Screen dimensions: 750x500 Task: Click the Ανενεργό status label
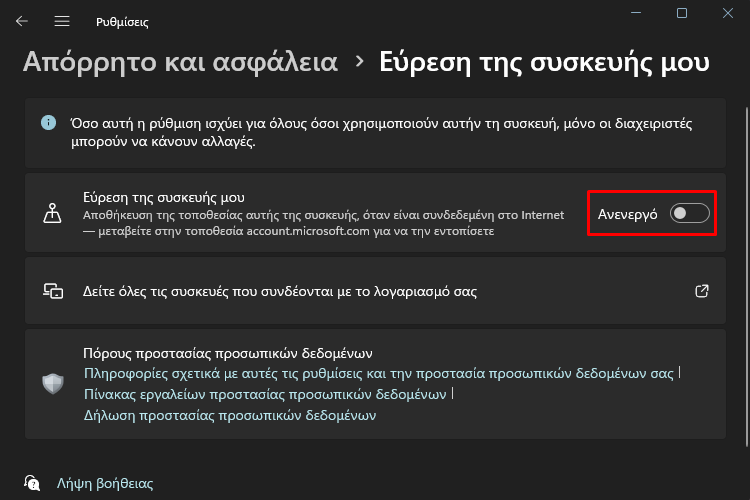point(628,214)
